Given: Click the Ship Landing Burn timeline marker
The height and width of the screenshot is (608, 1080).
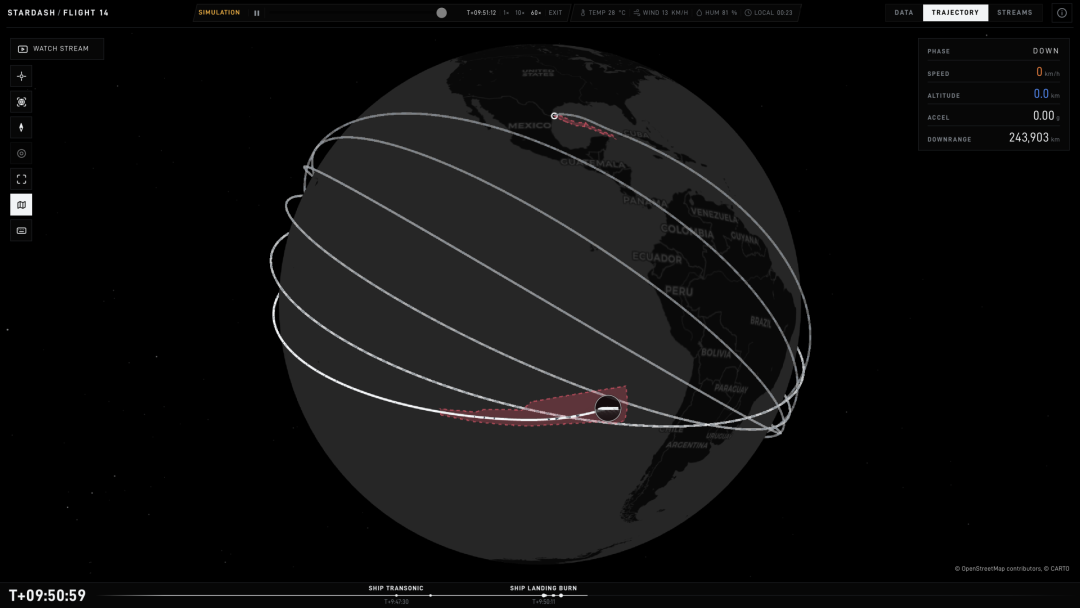Looking at the screenshot, I should coord(543,595).
